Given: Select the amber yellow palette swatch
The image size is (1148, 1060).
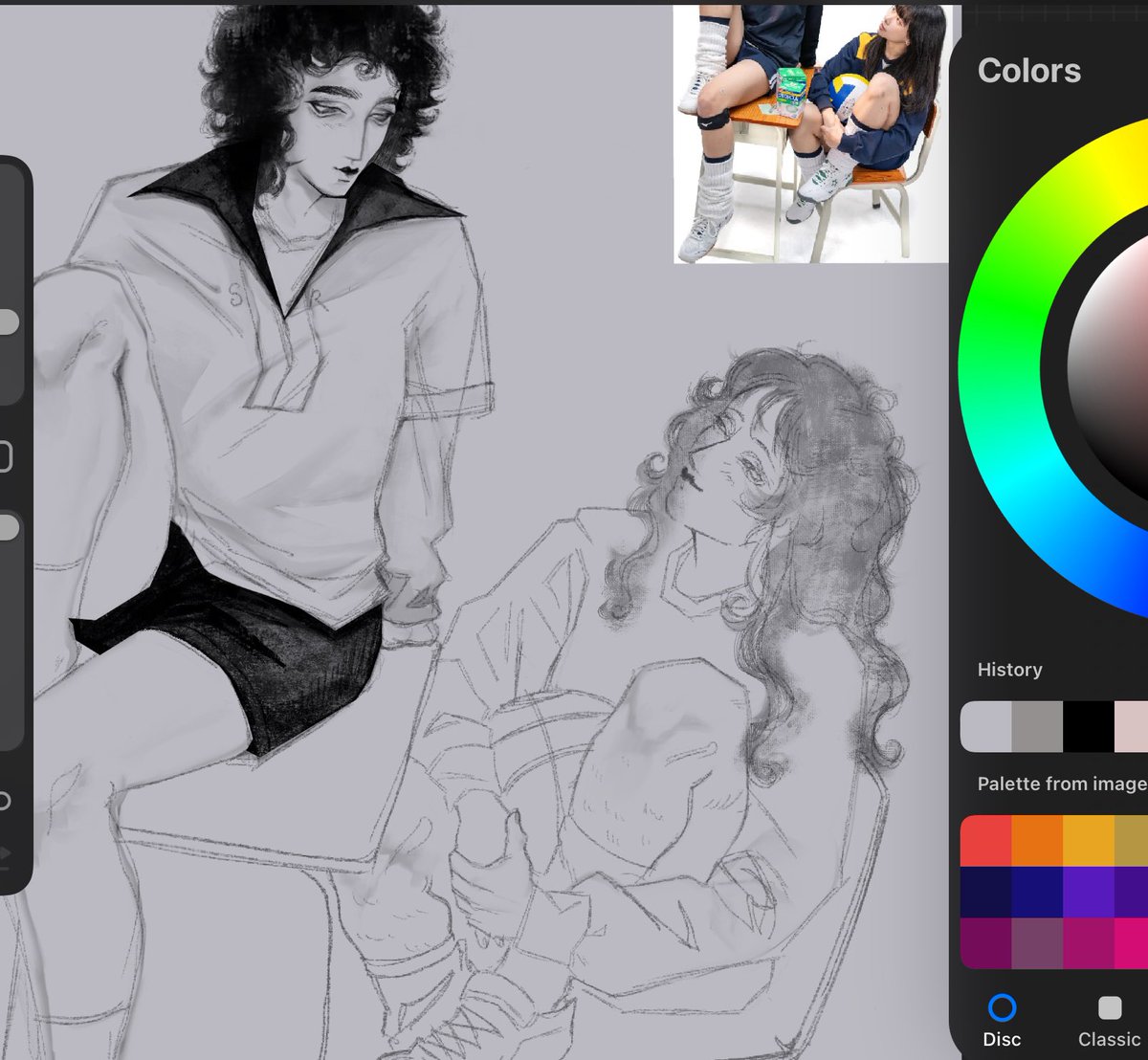Looking at the screenshot, I should pos(1089,841).
